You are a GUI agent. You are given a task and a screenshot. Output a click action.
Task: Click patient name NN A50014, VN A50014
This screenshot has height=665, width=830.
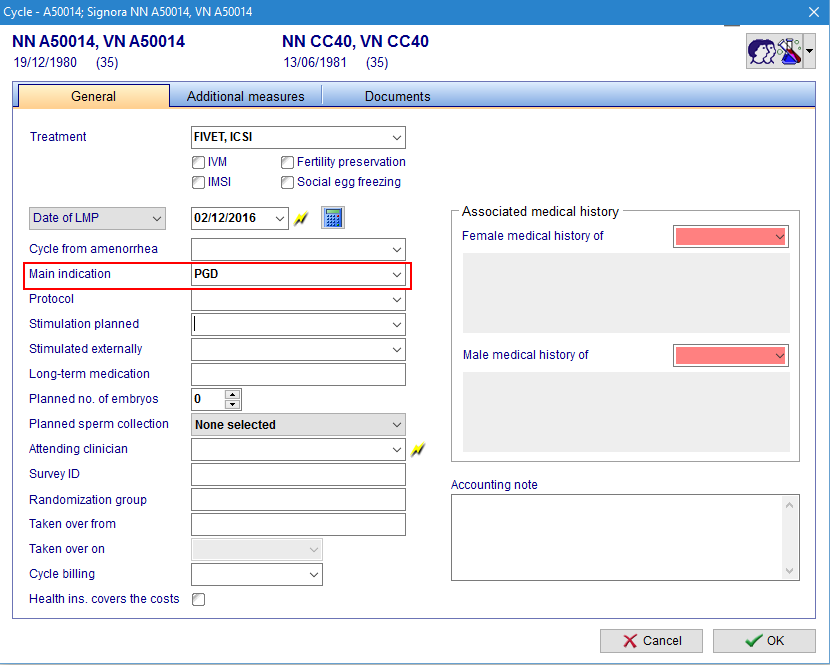tap(98, 41)
